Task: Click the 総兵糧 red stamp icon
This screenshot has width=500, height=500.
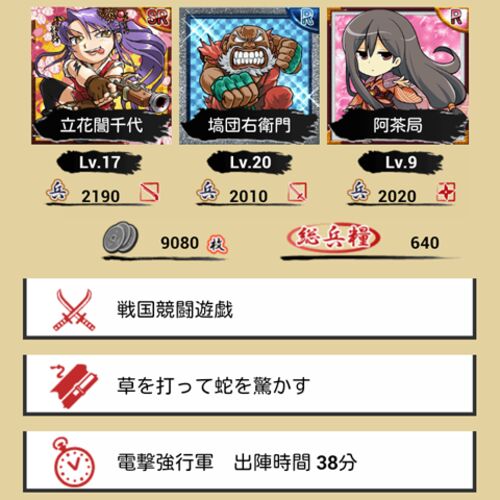Action: [x=333, y=237]
